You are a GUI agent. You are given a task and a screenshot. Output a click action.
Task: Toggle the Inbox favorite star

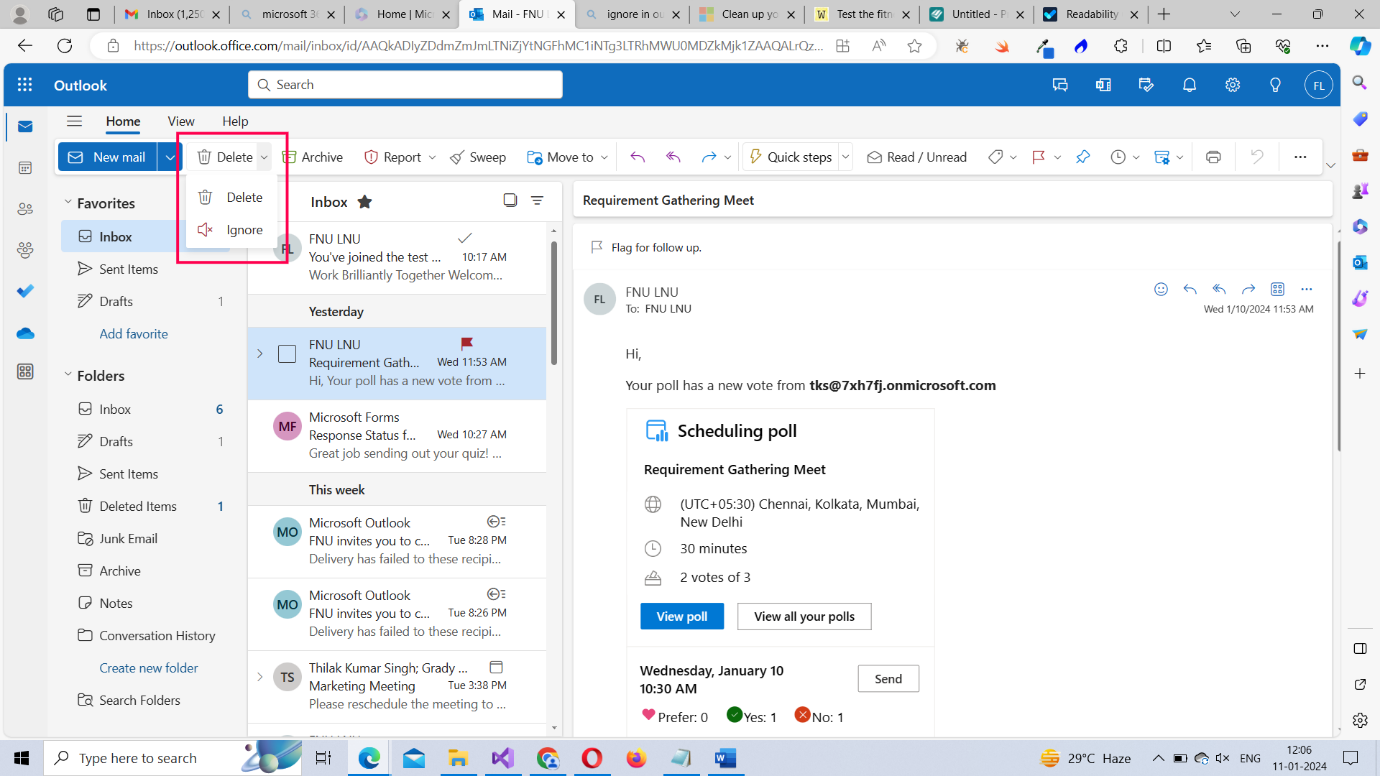point(365,202)
